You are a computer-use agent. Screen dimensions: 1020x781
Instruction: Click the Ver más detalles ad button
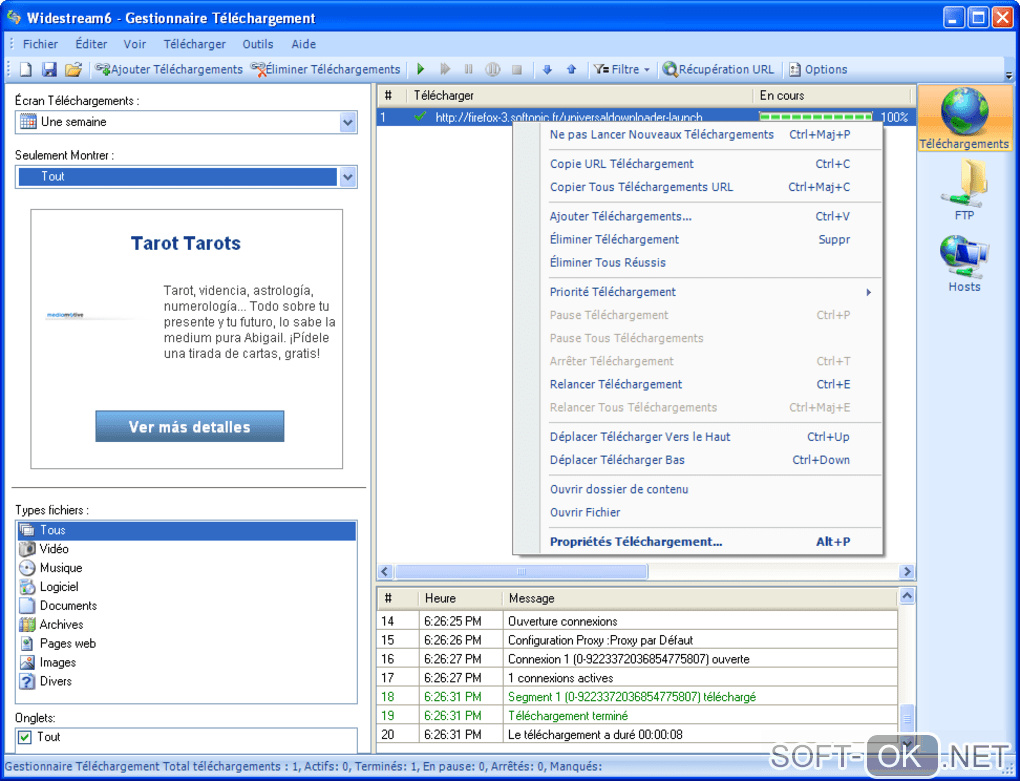[189, 427]
